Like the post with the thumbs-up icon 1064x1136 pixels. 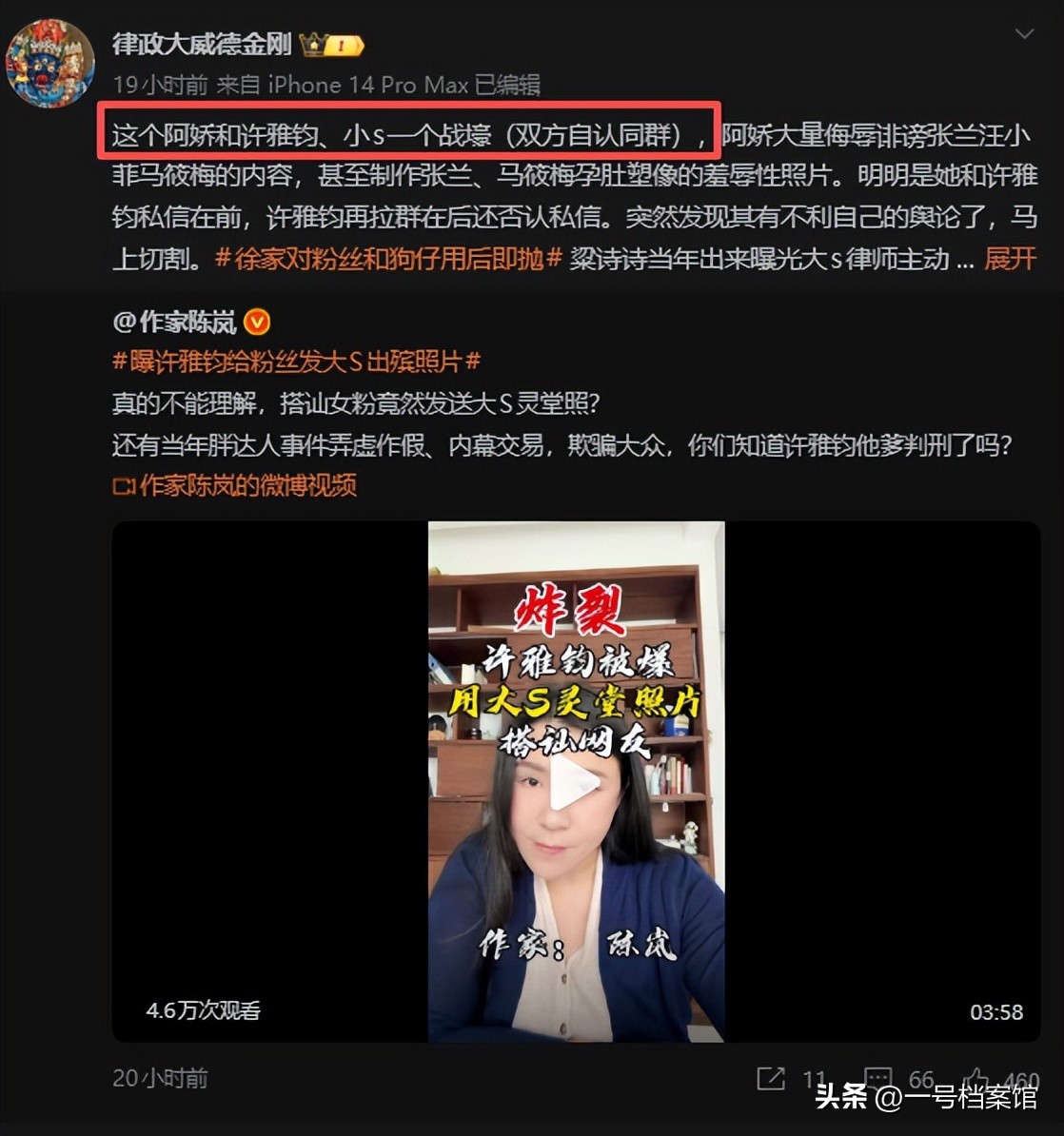tap(975, 1079)
